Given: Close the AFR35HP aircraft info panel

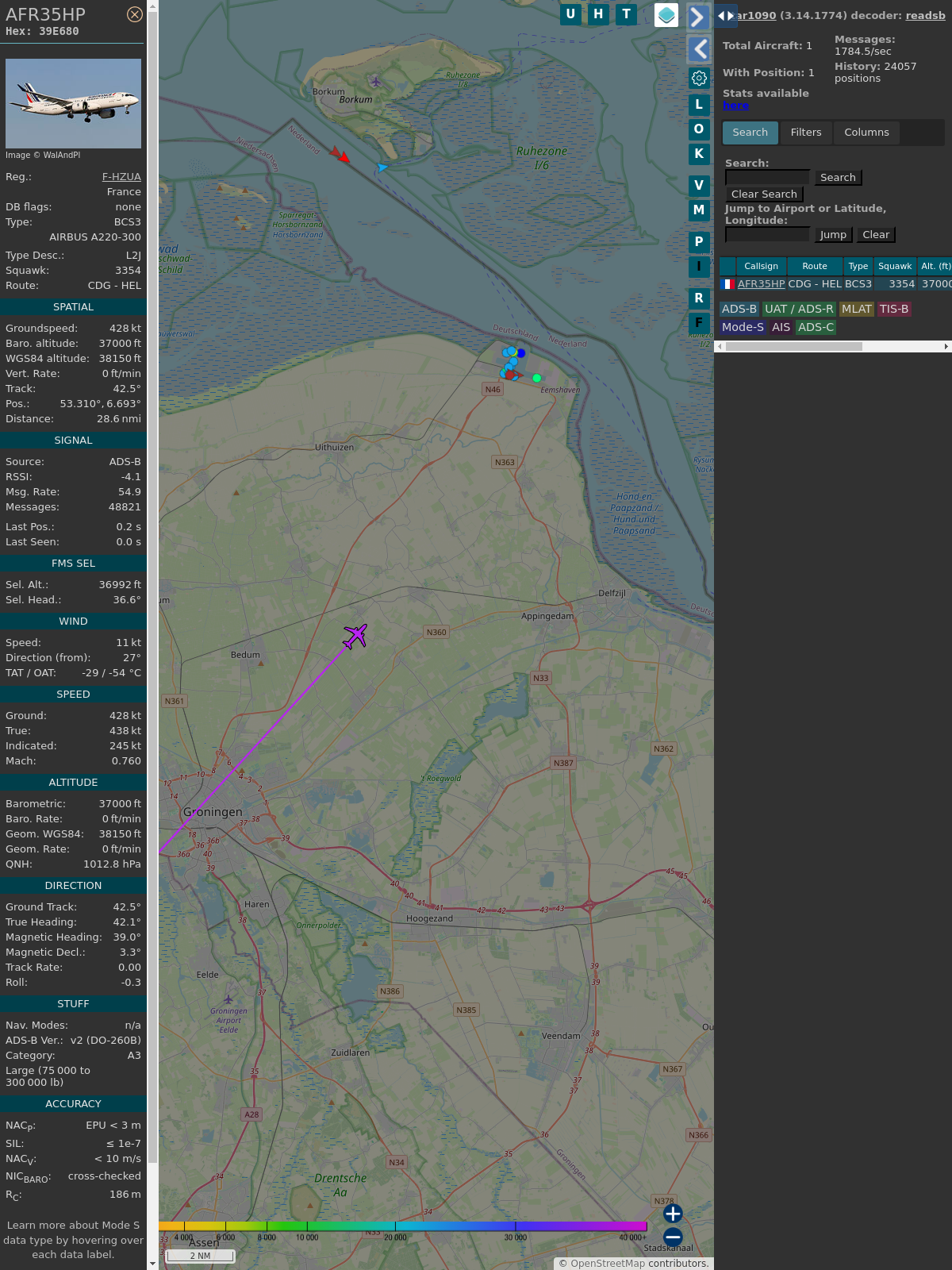Looking at the screenshot, I should (135, 14).
